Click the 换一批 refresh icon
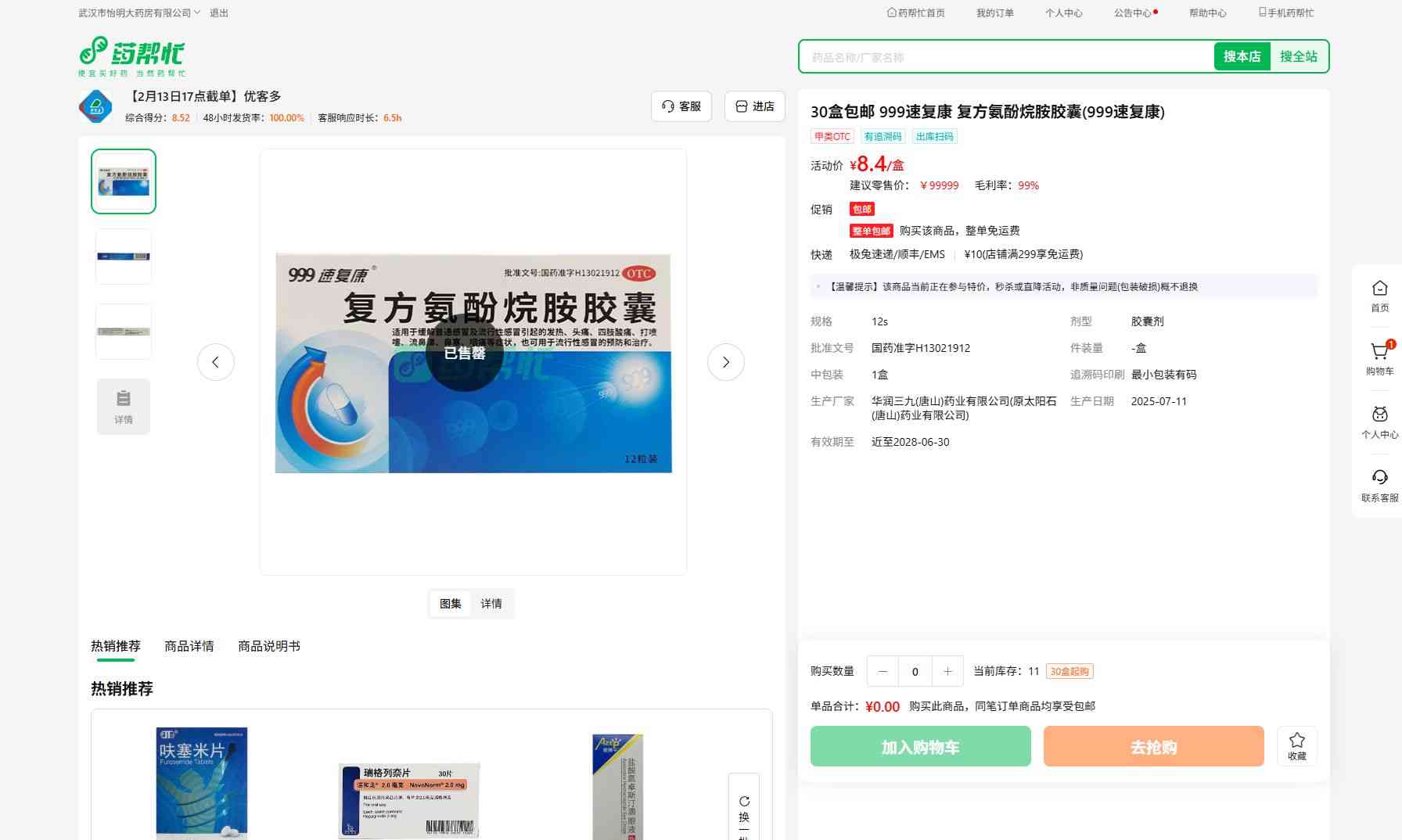This screenshot has height=840, width=1402. tap(744, 802)
